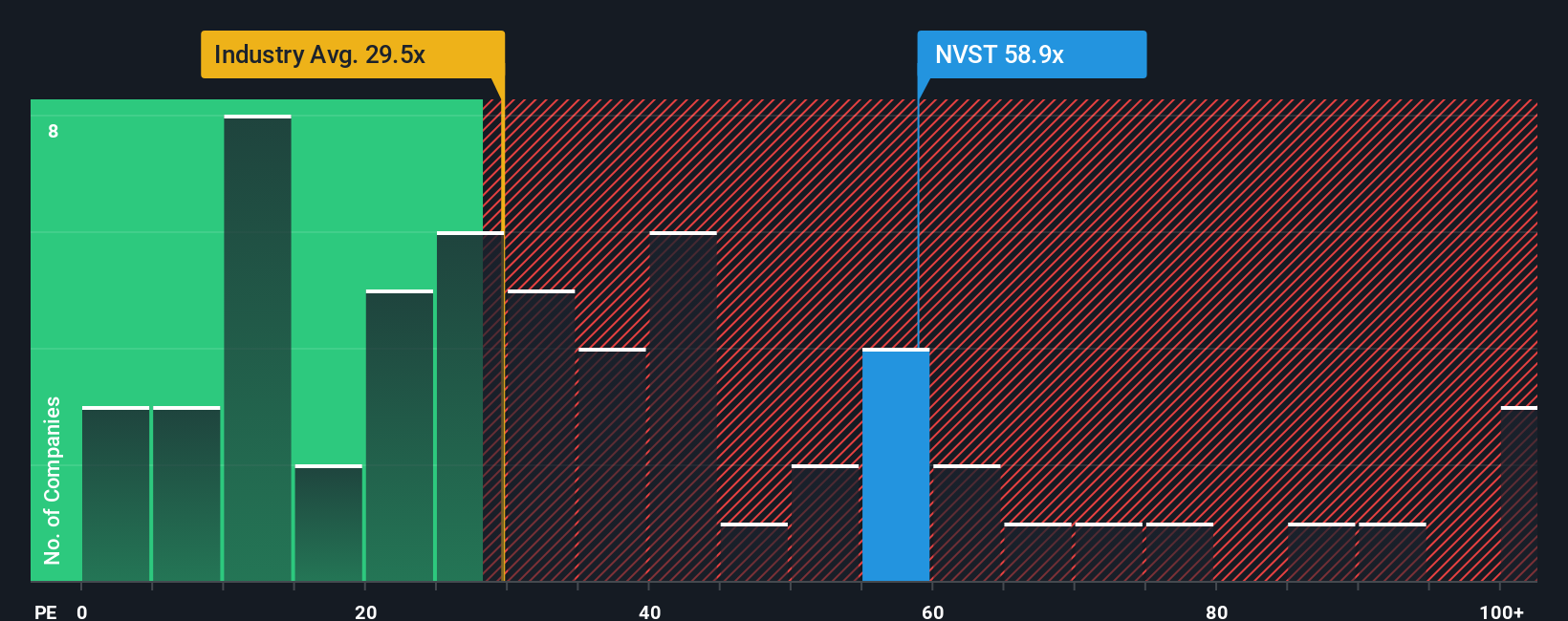Click the NVST 58.9x label
Screen dimensions: 1568x621
tap(1032, 54)
